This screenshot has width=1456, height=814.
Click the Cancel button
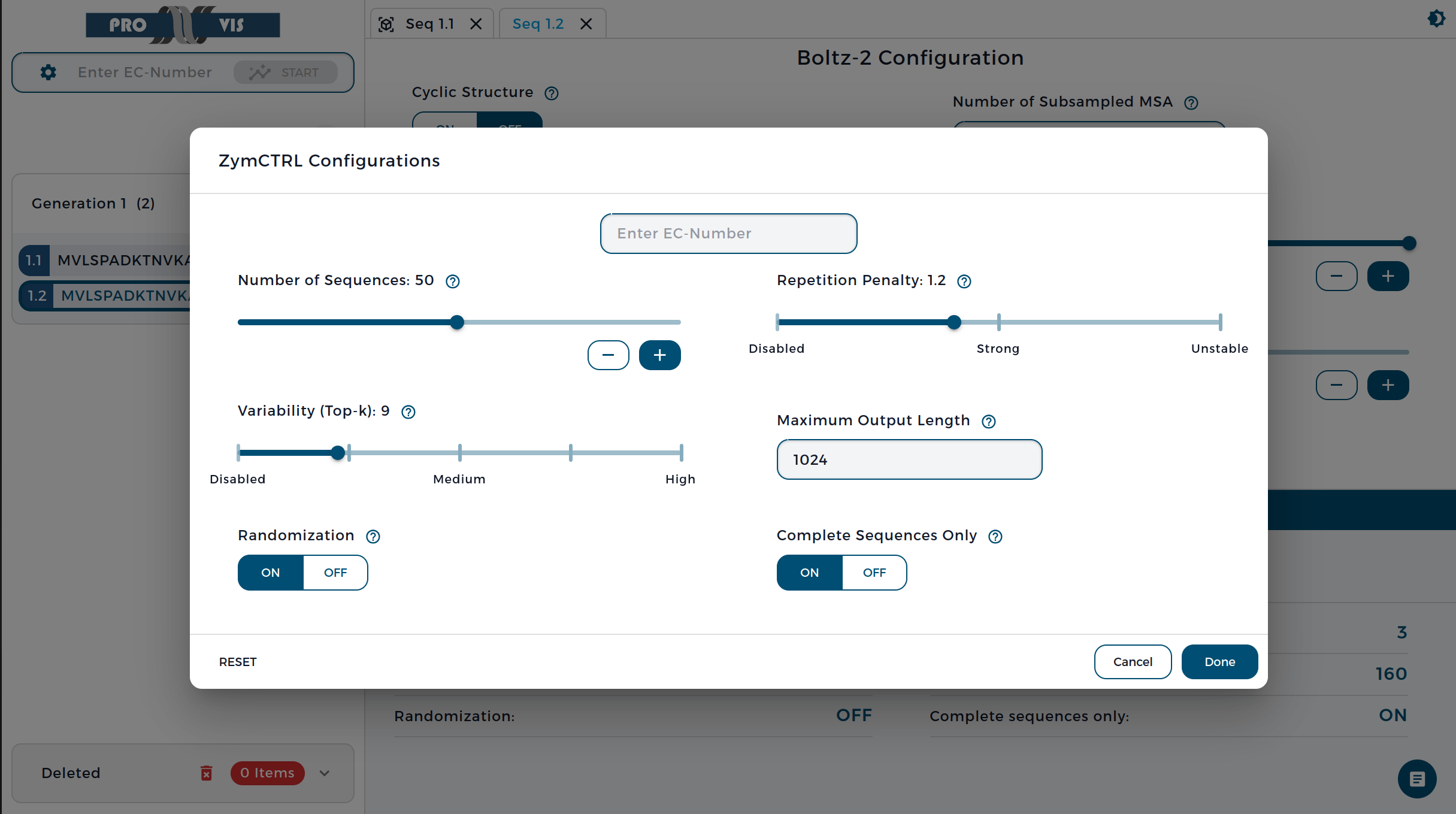(x=1133, y=662)
